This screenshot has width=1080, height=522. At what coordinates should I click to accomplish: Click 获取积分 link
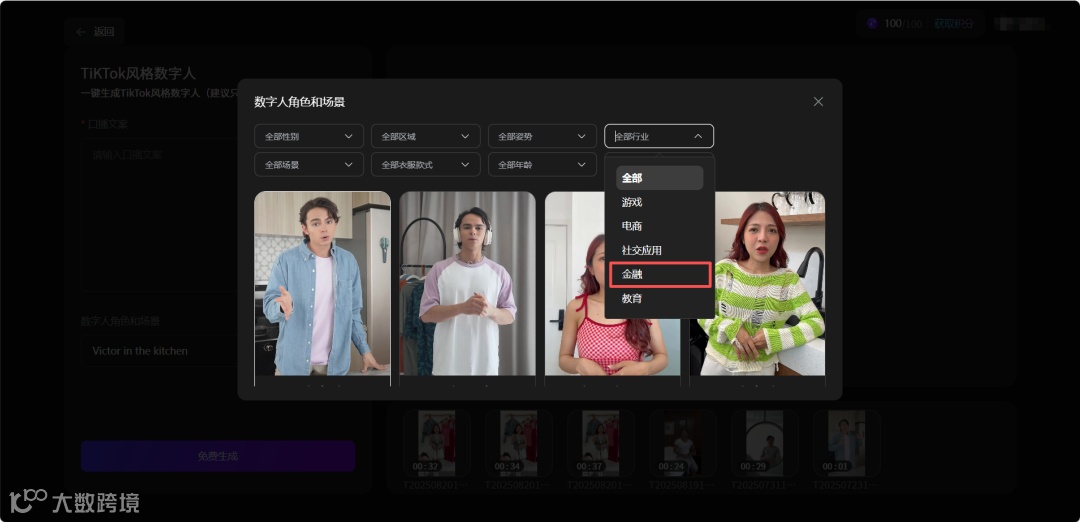[954, 23]
